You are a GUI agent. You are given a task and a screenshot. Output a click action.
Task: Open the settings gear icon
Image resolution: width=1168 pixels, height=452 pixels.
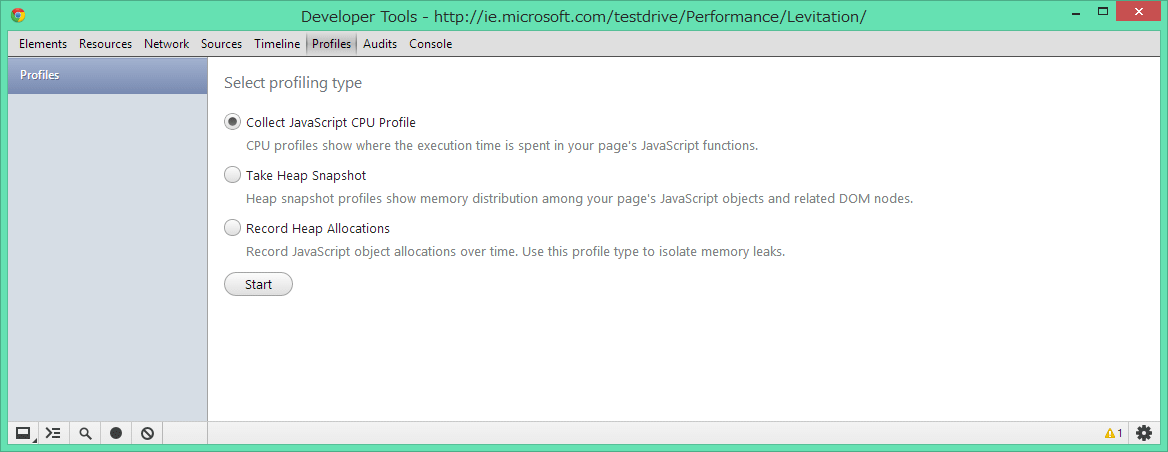pos(1144,433)
